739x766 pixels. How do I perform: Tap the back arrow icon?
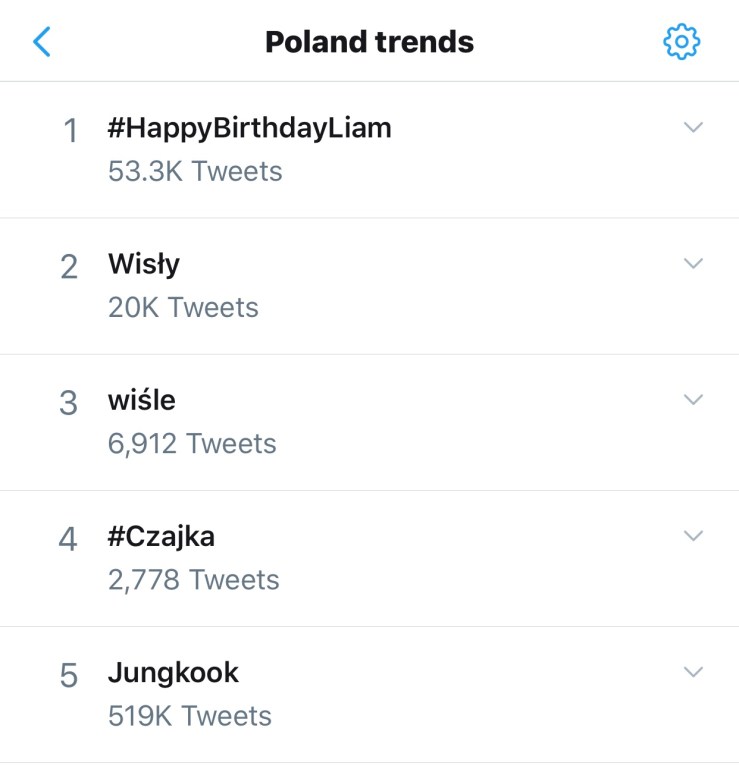(42, 42)
